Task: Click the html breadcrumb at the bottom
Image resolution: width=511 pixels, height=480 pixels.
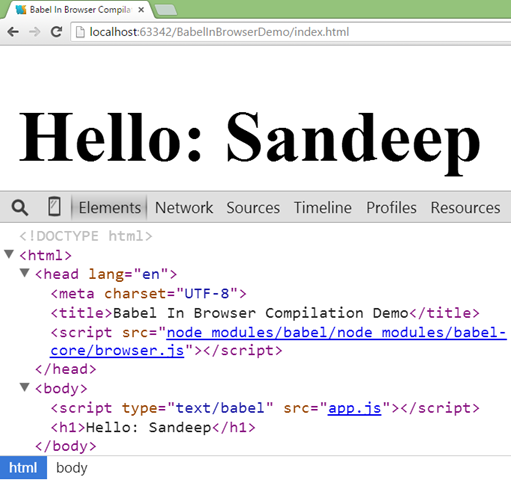Action: pos(23,468)
